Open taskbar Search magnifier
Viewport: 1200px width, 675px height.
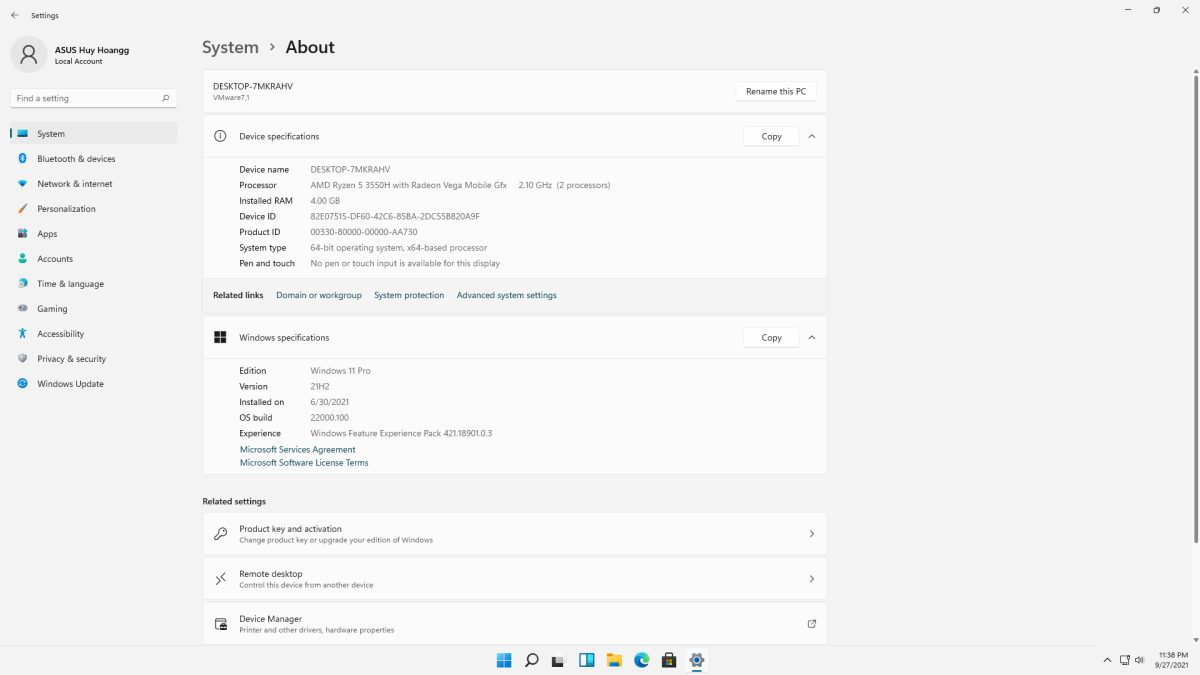(x=532, y=660)
